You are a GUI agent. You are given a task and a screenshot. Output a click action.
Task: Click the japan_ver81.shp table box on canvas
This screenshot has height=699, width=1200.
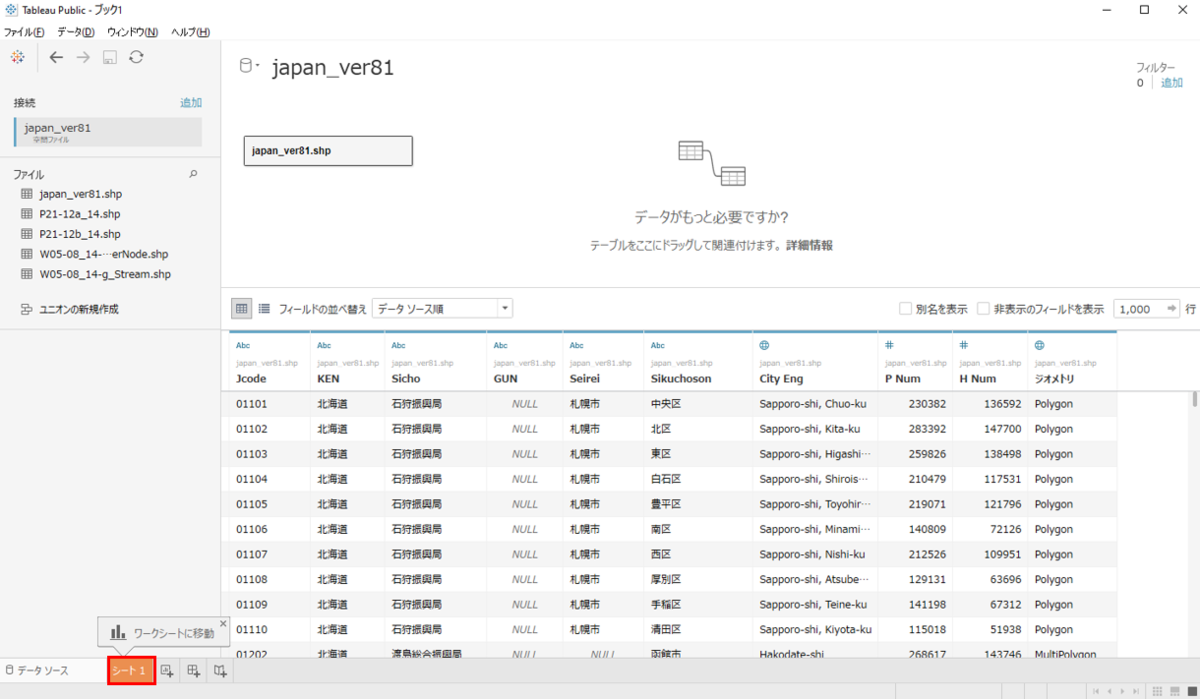(328, 151)
